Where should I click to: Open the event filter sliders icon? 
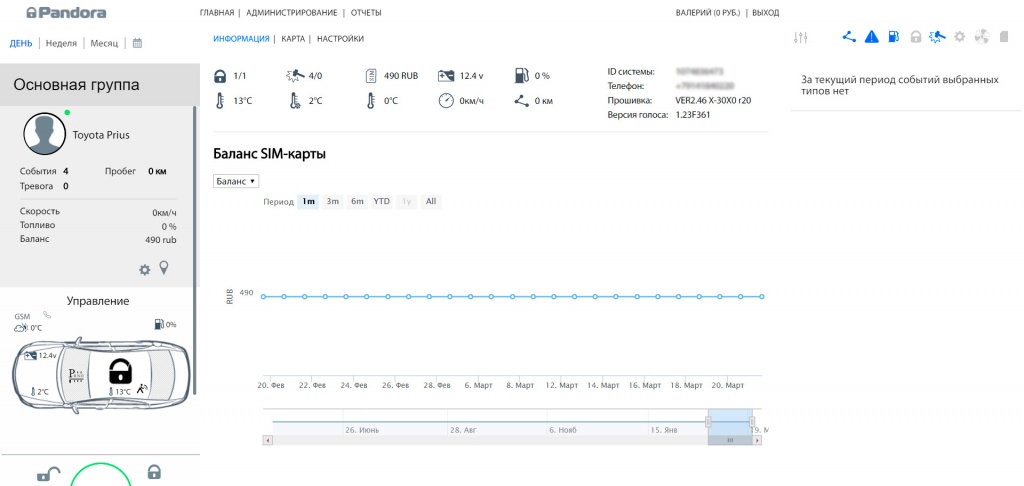[x=800, y=38]
